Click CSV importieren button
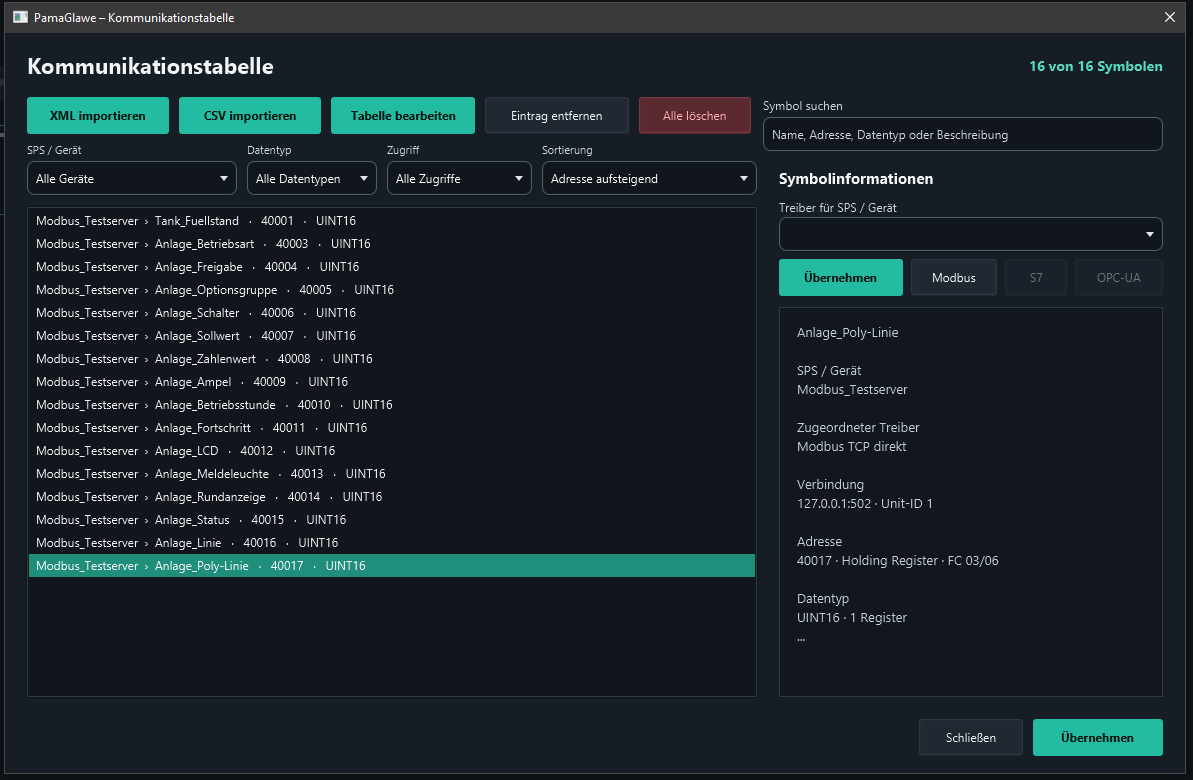 (250, 116)
